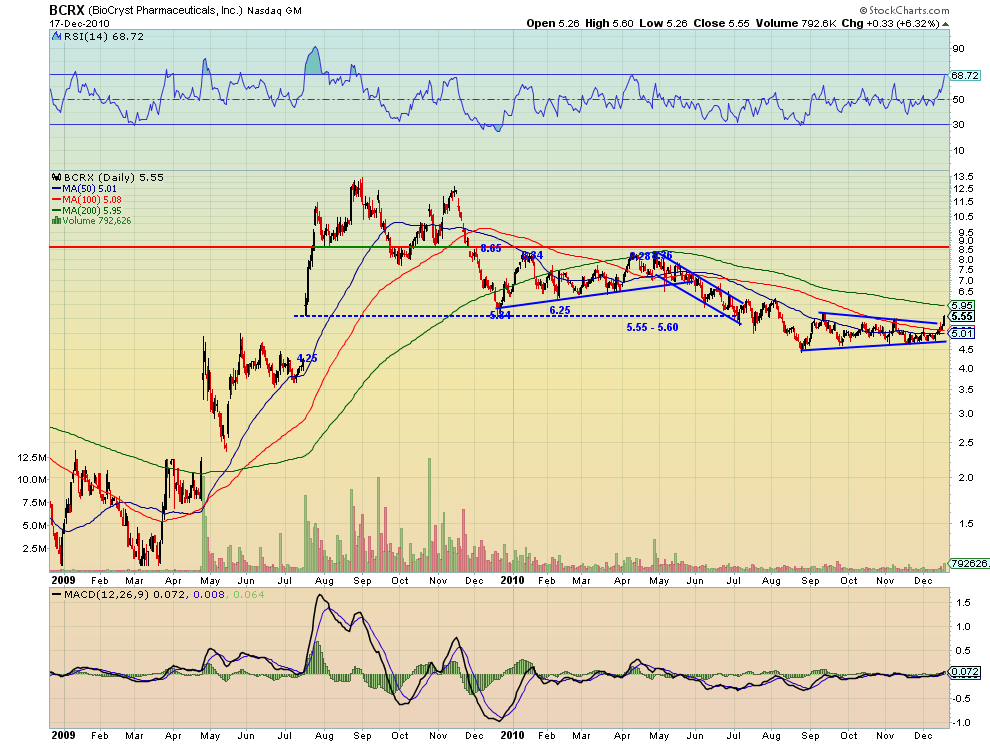Screen dimensions: 990x744
Task: Click the green 0.064 MACD histogram value
Action: pos(249,594)
